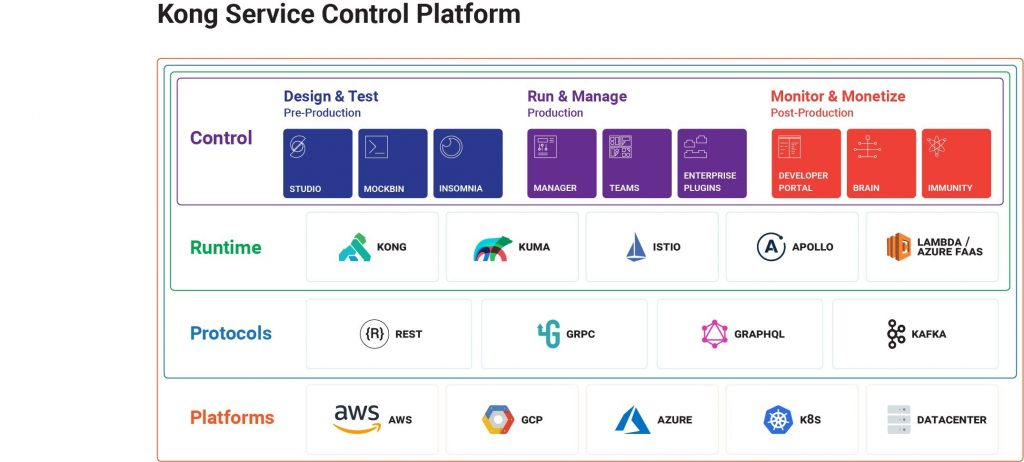The image size is (1024, 462).
Task: Open the Manager tile icon
Action: [x=545, y=146]
